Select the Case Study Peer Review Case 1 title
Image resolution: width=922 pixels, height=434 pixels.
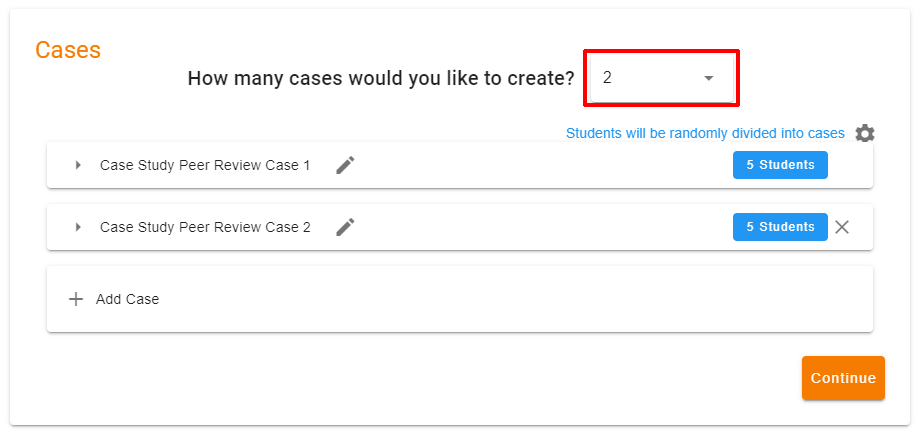pyautogui.click(x=205, y=165)
